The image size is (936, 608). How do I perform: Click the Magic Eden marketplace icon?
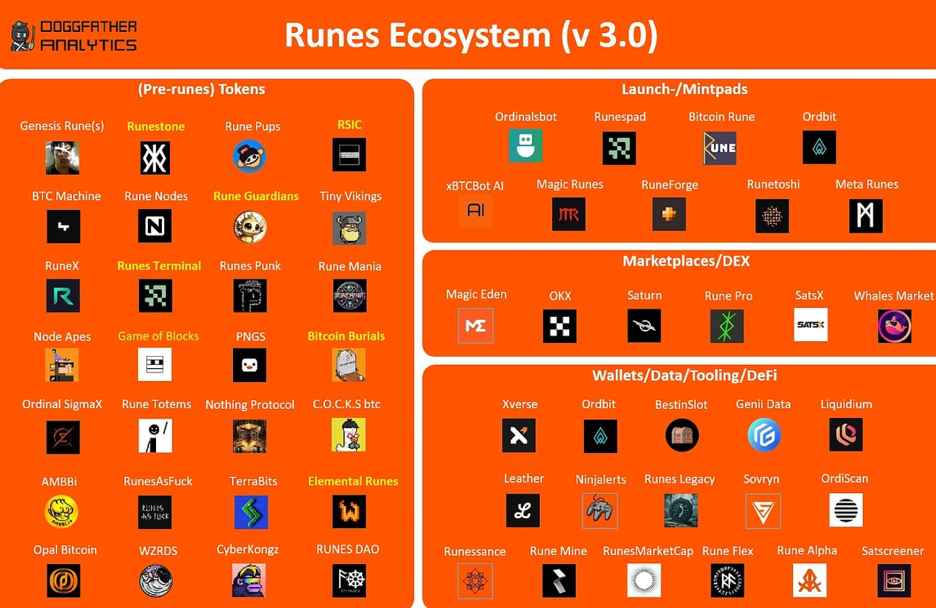click(475, 325)
